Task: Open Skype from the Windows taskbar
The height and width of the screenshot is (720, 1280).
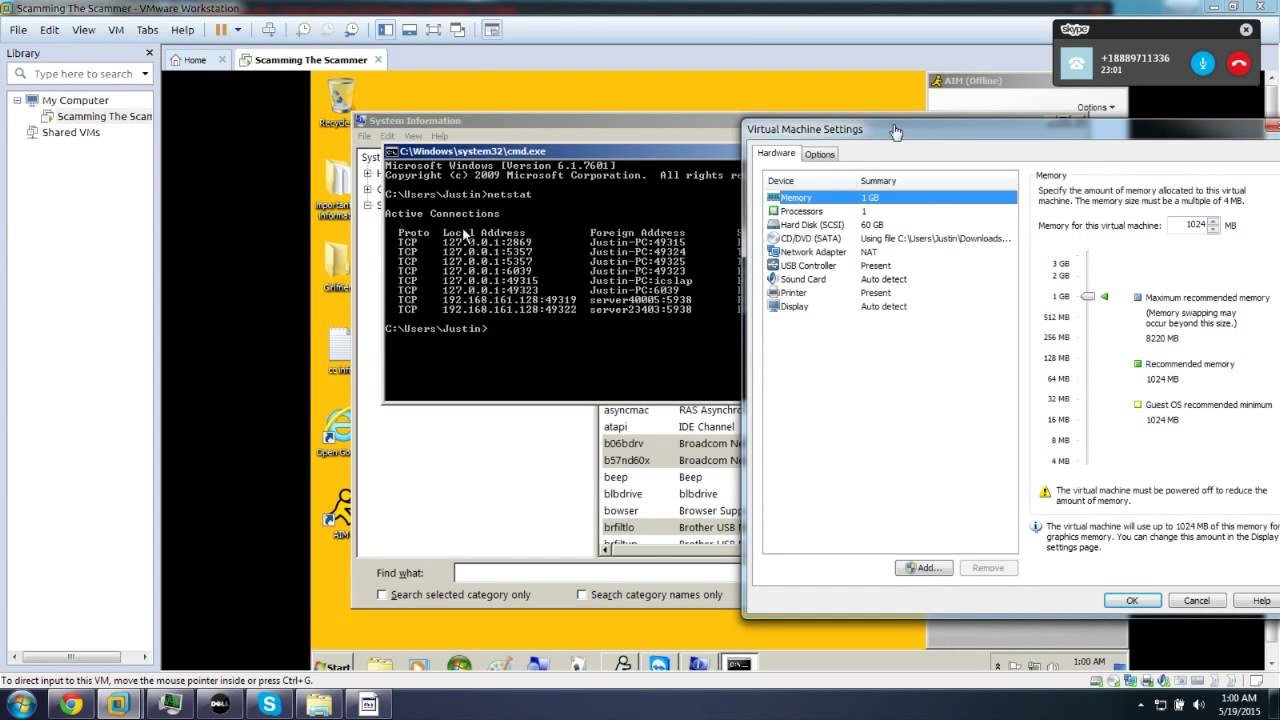Action: tap(269, 705)
